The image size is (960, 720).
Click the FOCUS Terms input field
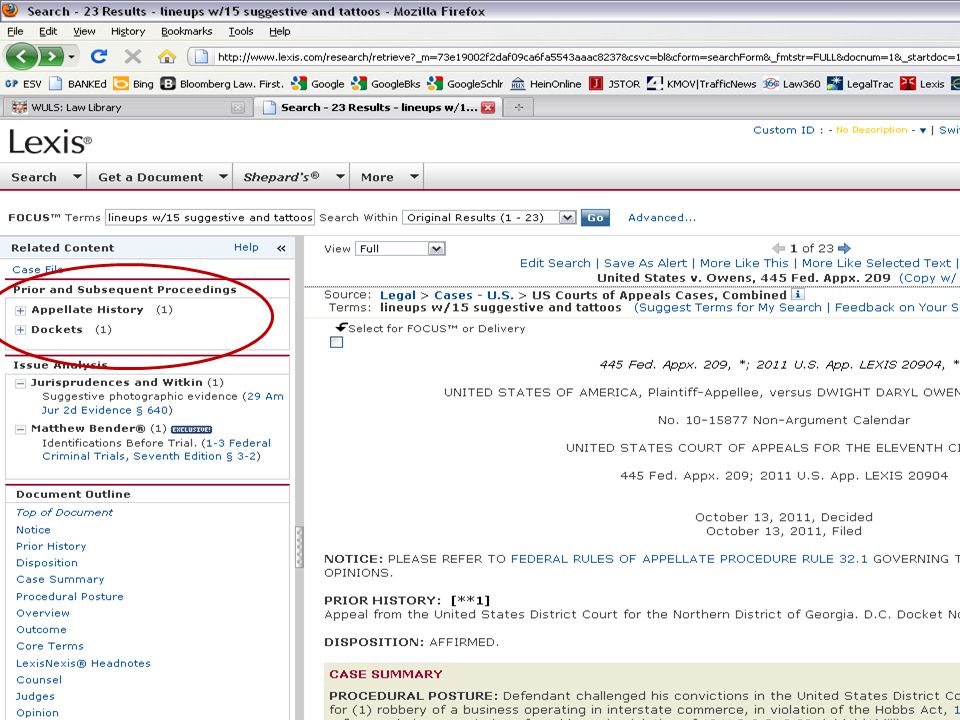coord(209,217)
